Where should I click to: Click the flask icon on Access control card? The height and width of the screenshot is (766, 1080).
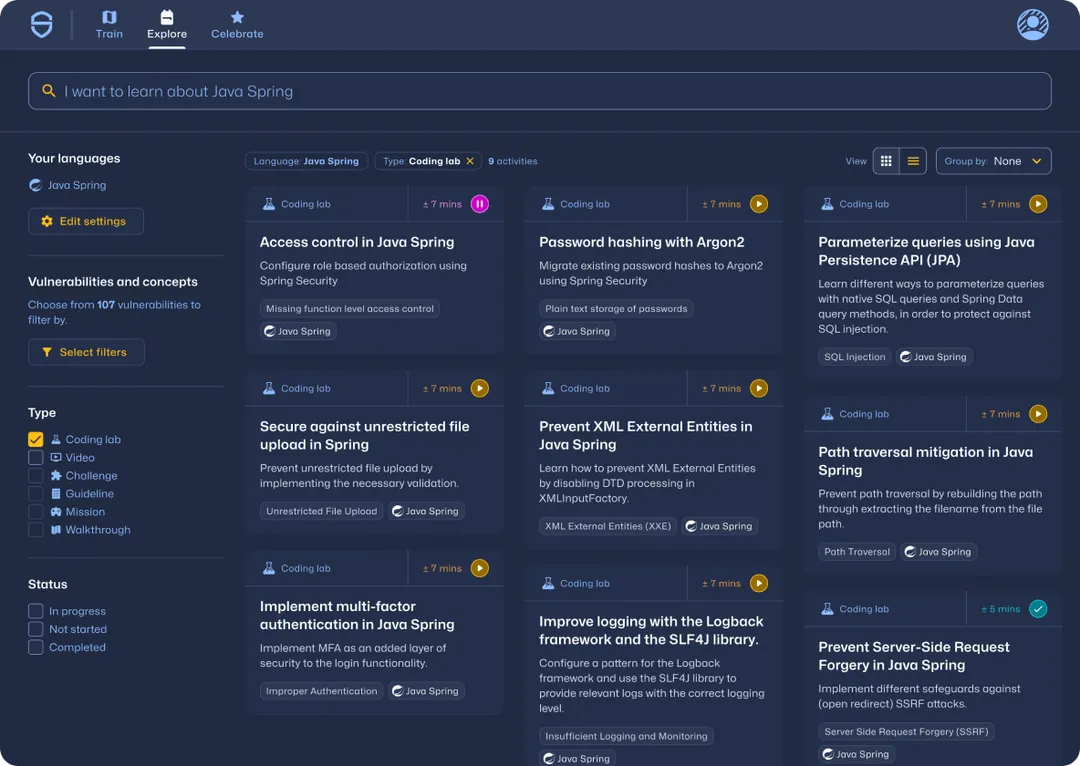[x=269, y=204]
